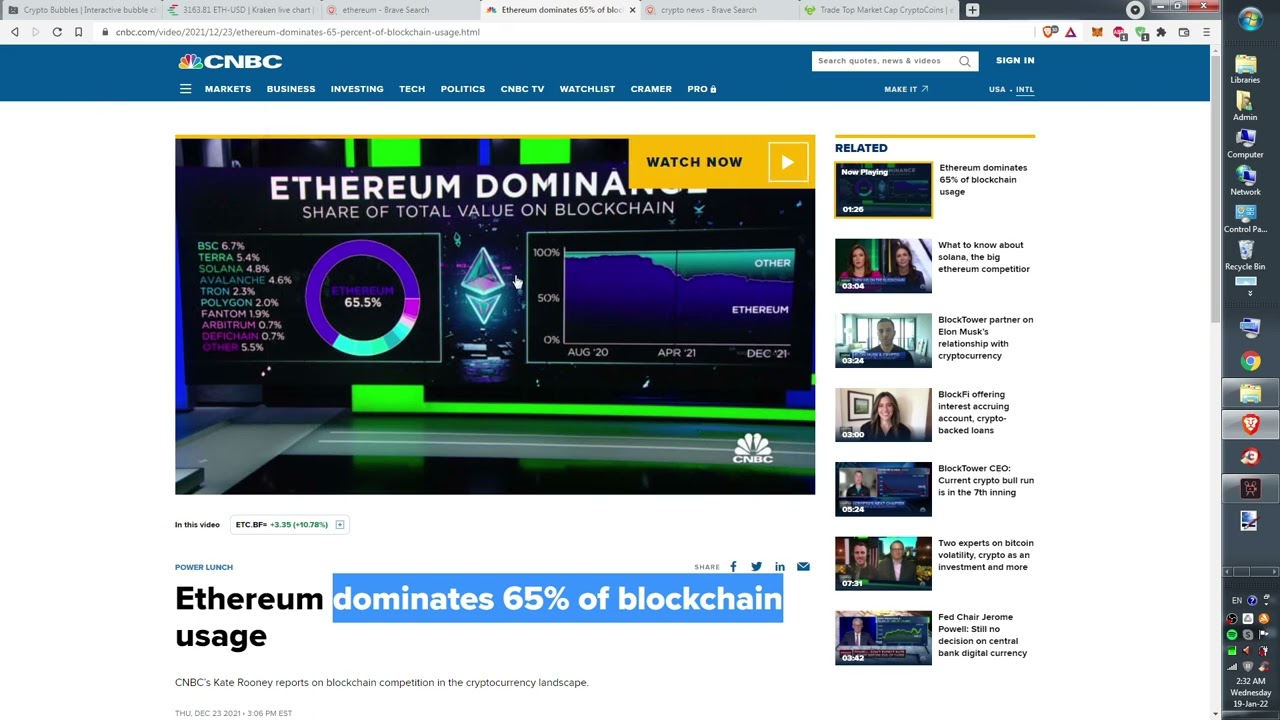The image size is (1280, 720).
Task: Switch edition to USA
Action: tap(997, 89)
